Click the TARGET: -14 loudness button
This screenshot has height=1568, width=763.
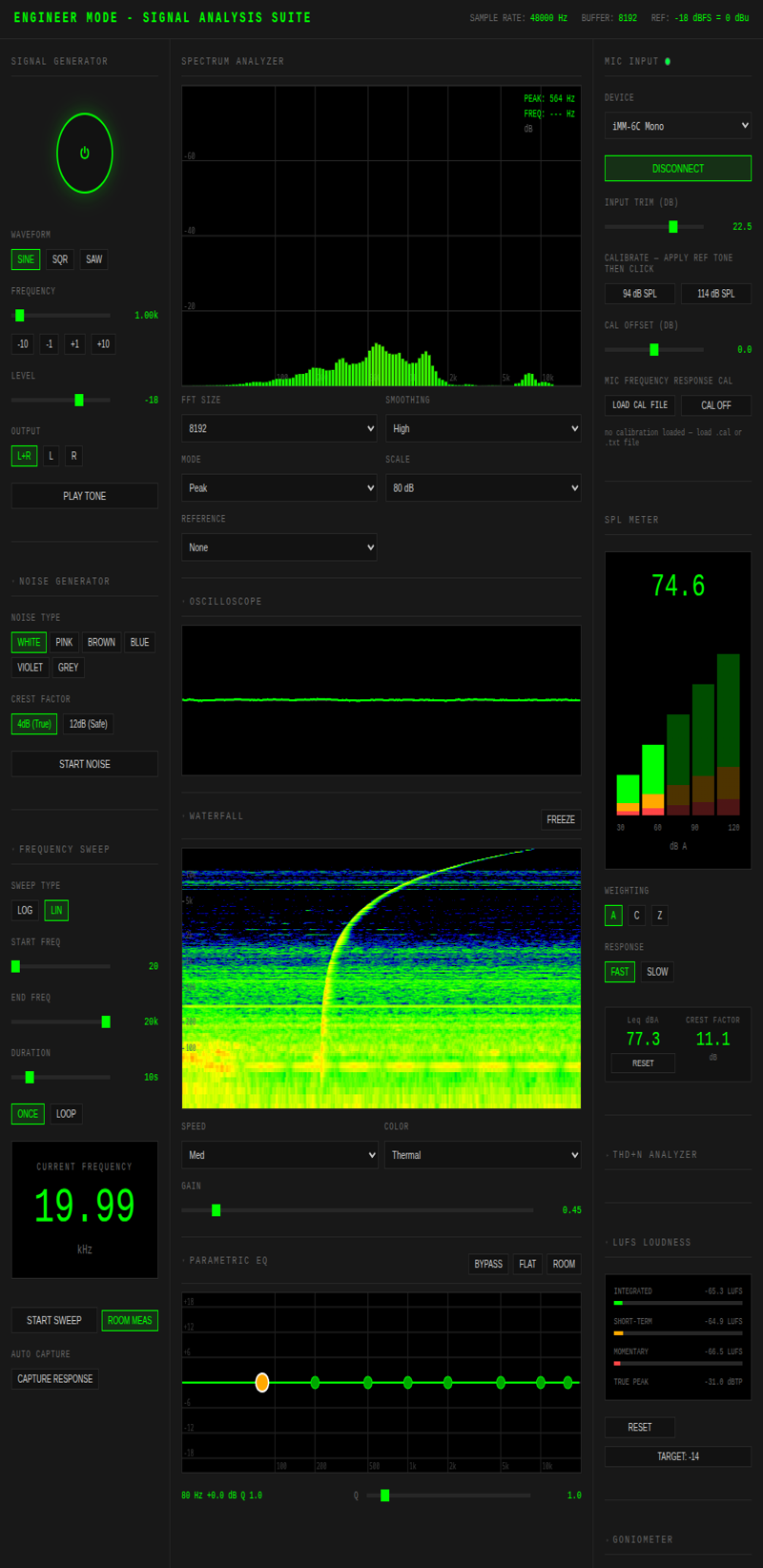pyautogui.click(x=678, y=1456)
